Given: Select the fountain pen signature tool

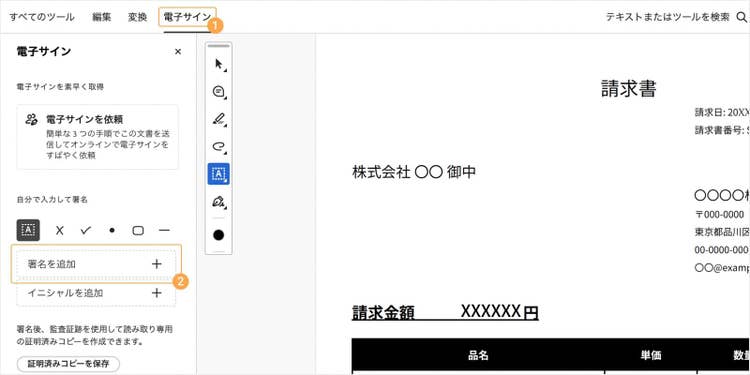Looking at the screenshot, I should coord(219,202).
